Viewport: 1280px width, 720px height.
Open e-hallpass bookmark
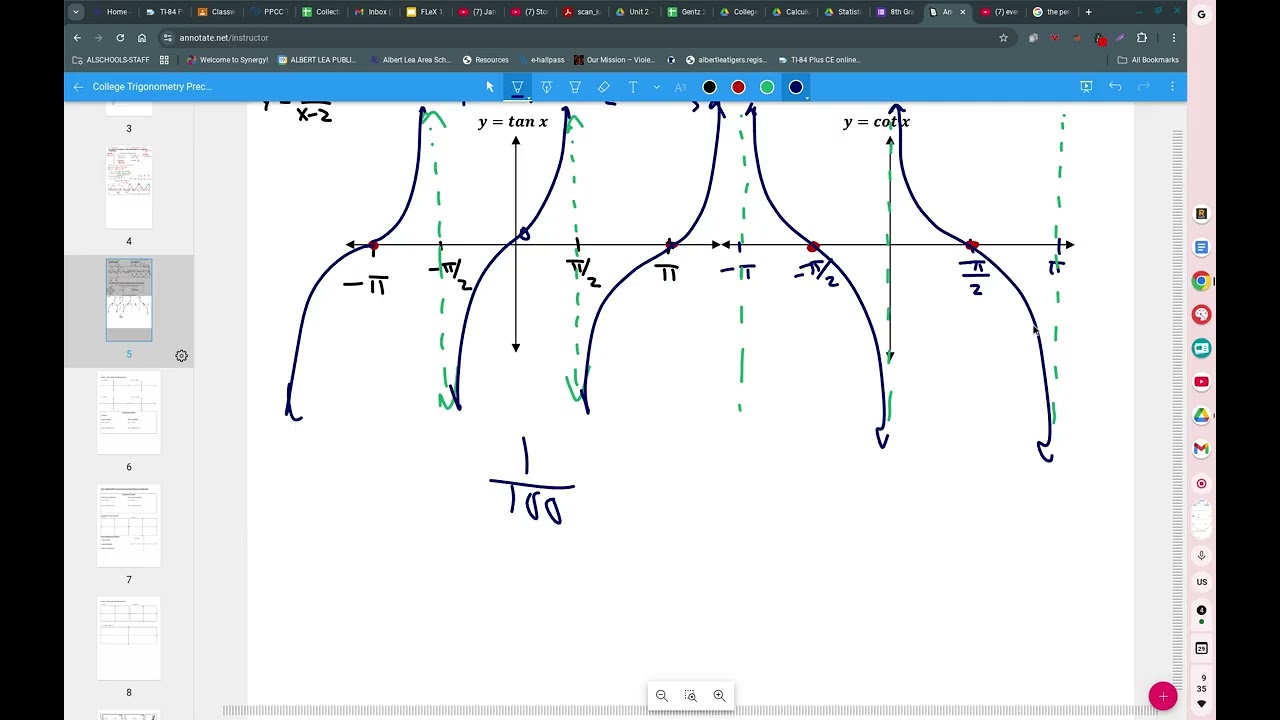[x=541, y=60]
